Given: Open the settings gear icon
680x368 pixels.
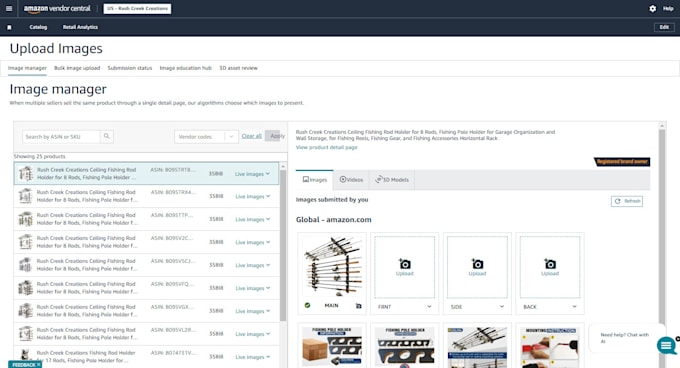Looking at the screenshot, I should tap(652, 8).
